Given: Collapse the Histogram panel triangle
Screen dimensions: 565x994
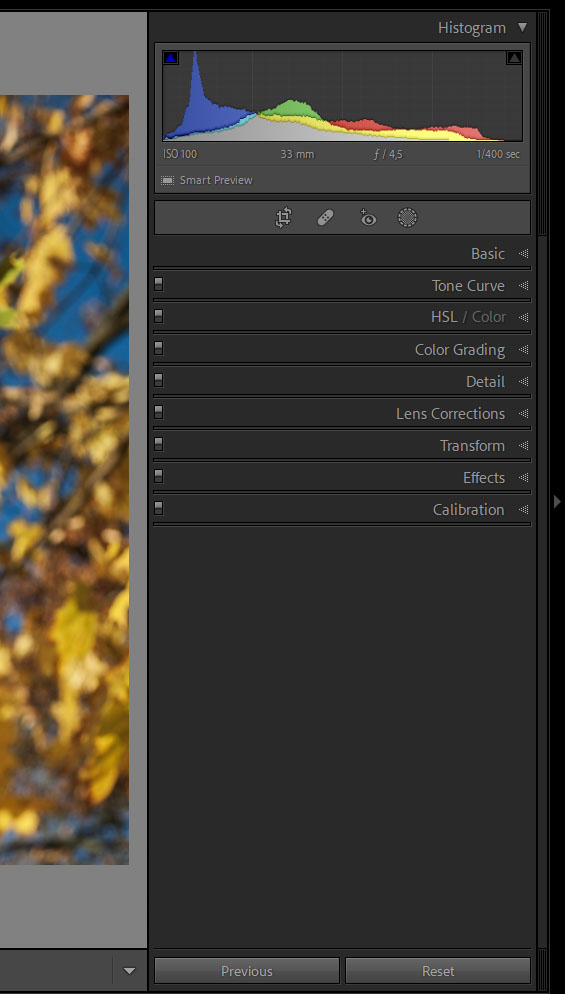Looking at the screenshot, I should point(522,27).
